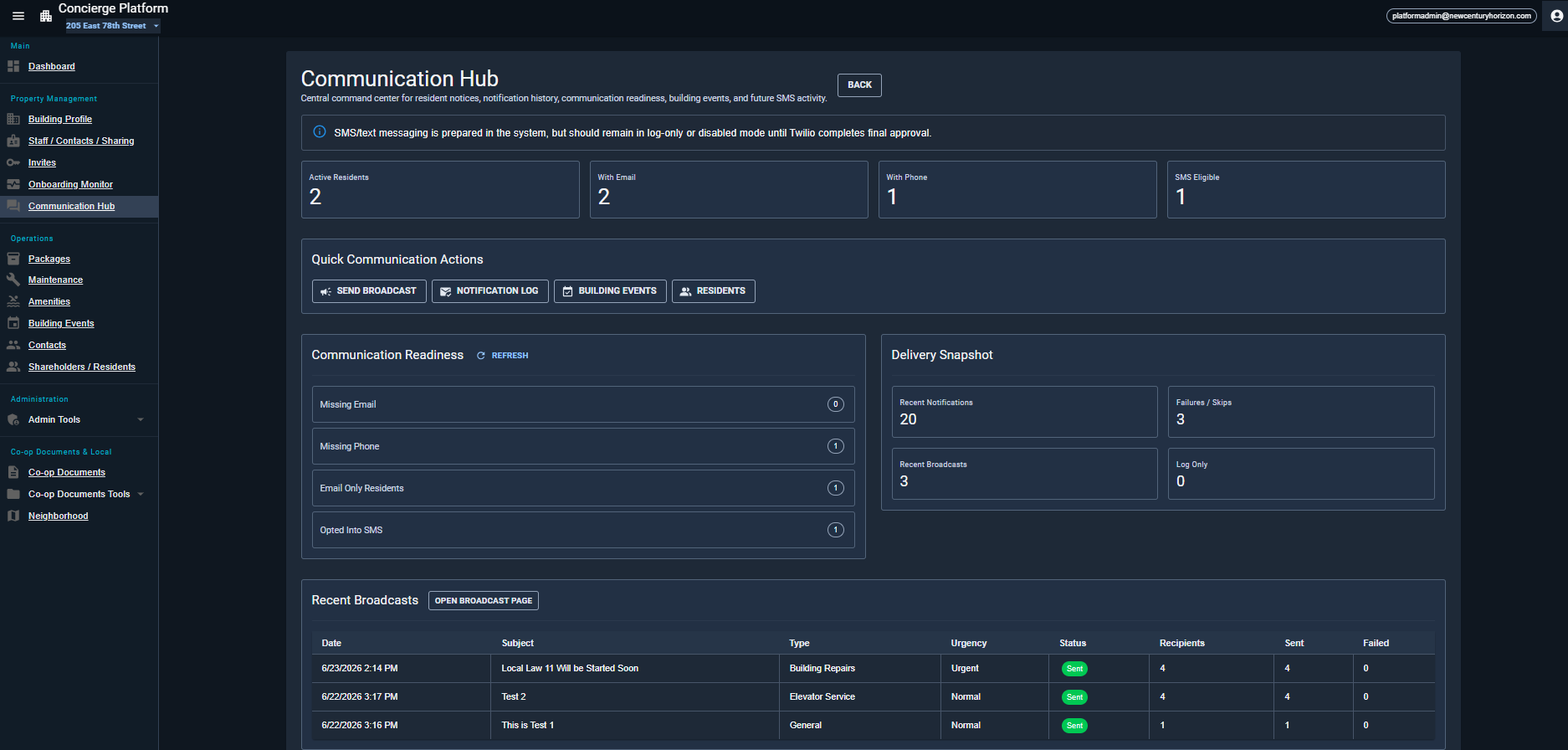Viewport: 1568px width, 750px height.
Task: Open the Neighborhood sidebar link
Action: [59, 516]
